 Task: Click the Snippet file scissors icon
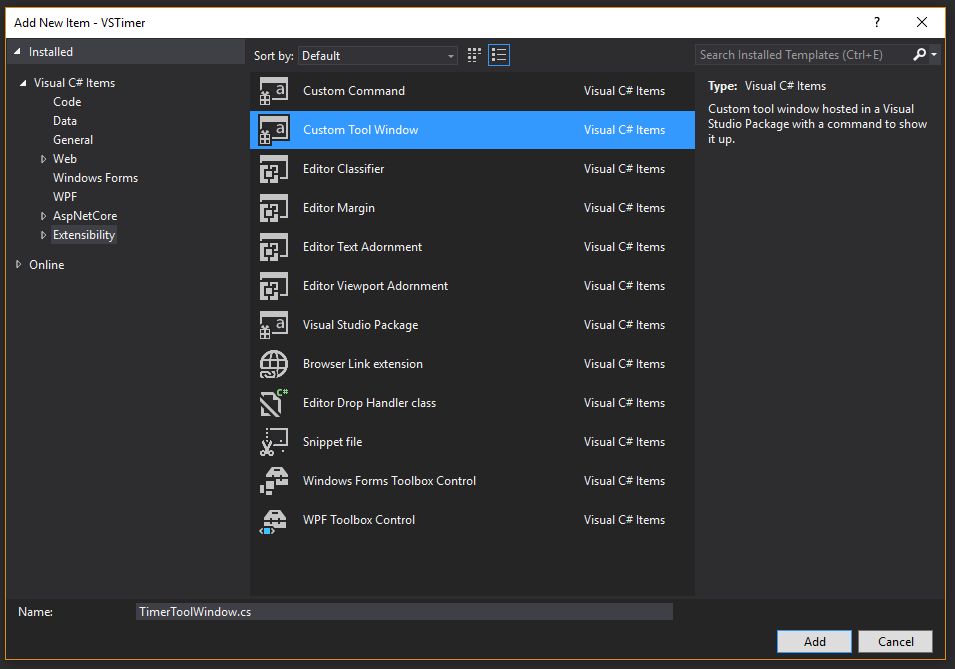tap(273, 442)
